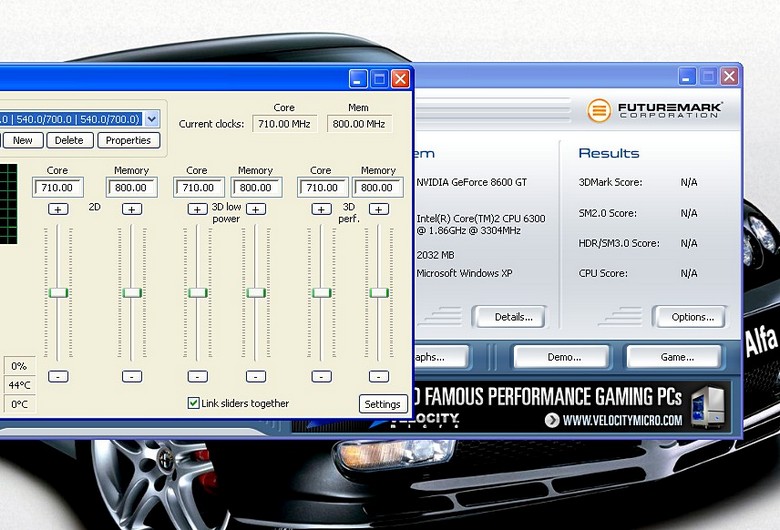Edit the 3D perf. Memory field
Image resolution: width=780 pixels, height=530 pixels.
click(x=378, y=188)
